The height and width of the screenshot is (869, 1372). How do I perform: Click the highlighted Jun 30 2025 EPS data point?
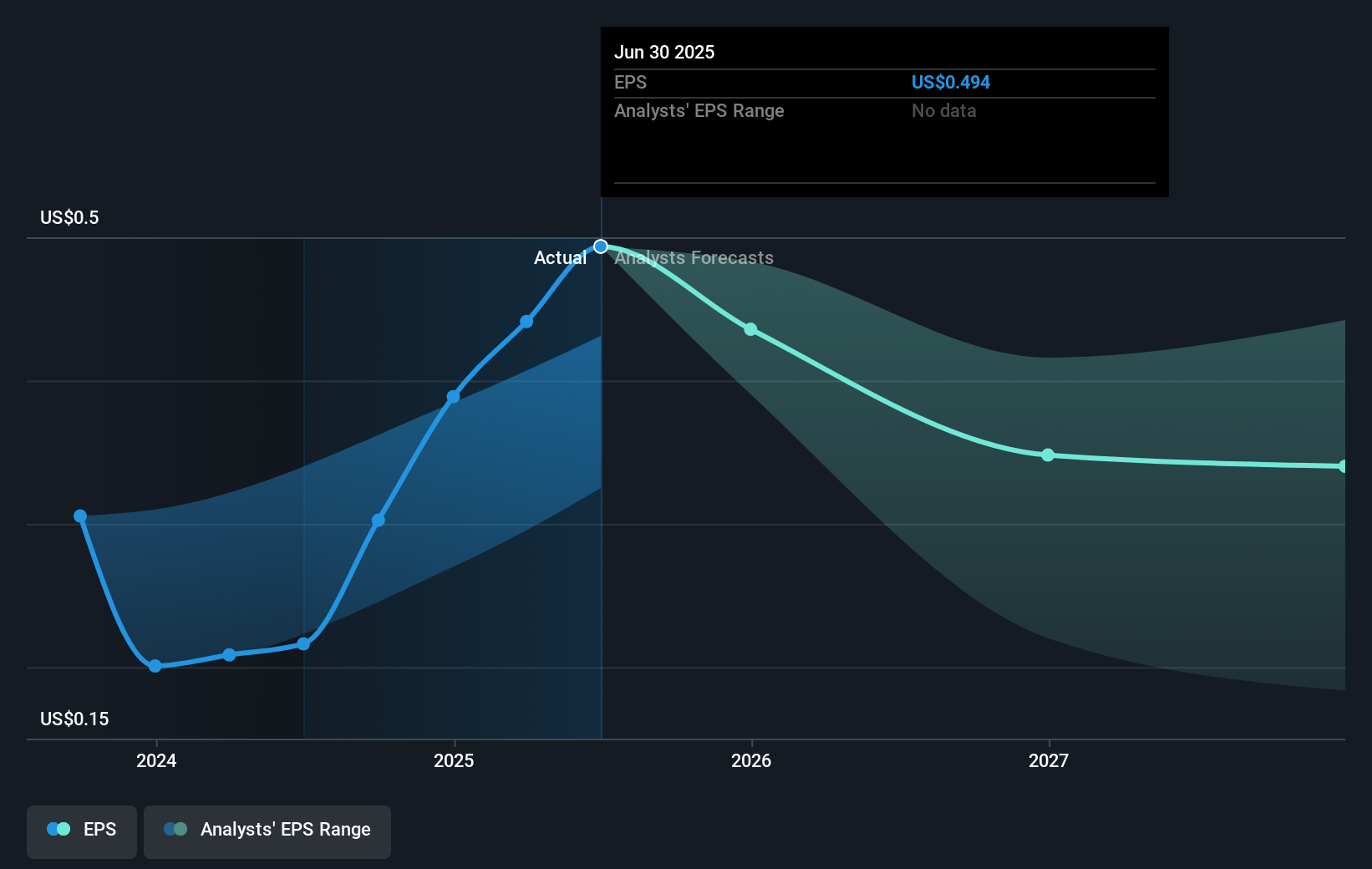tap(601, 246)
